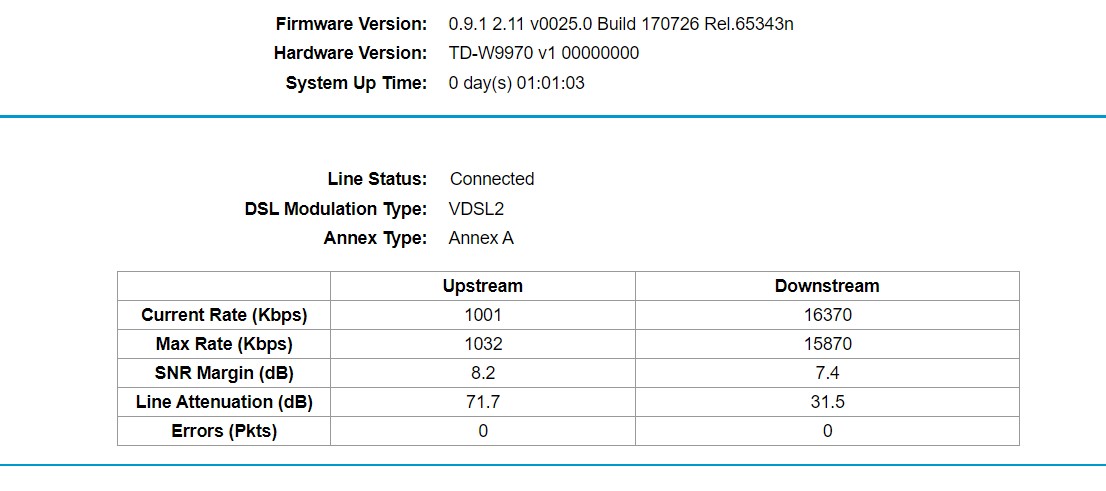Click the Annex A value
This screenshot has height=491, width=1106.
click(x=481, y=238)
